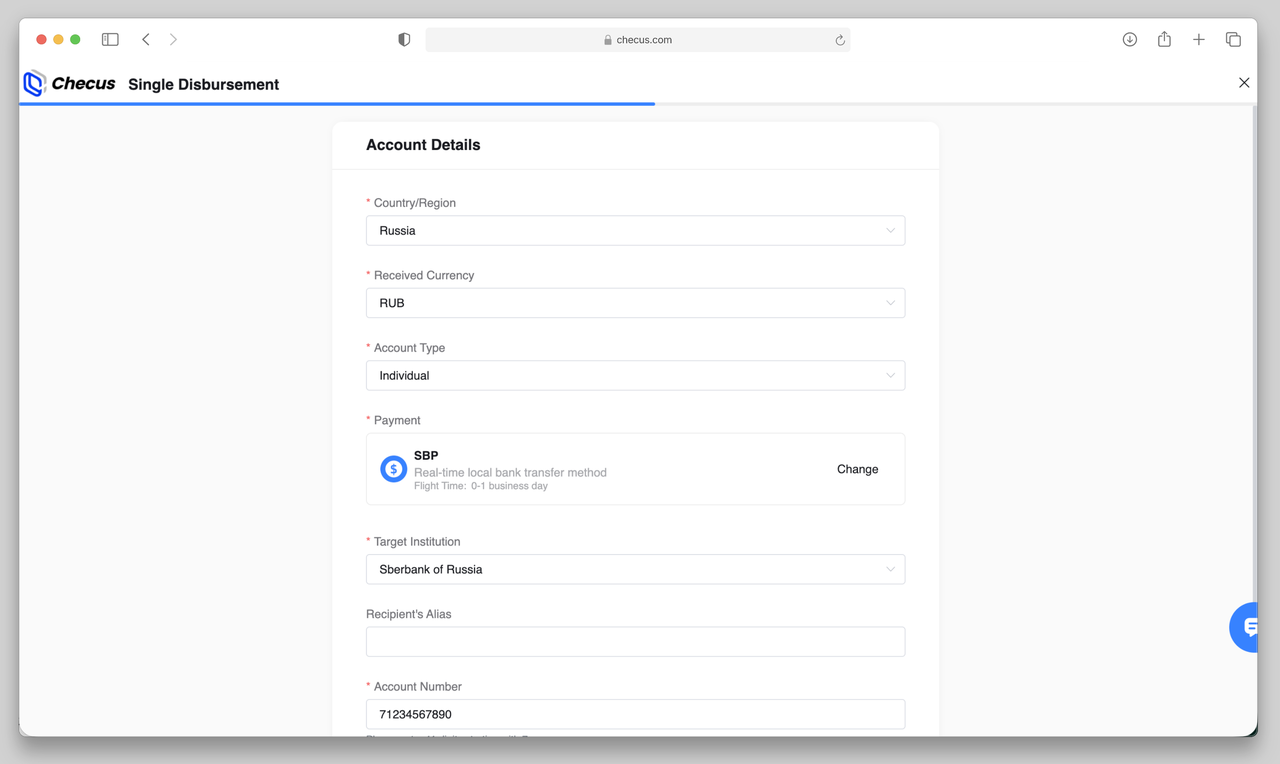Open the Target Institution Sberbank dropdown

point(635,570)
